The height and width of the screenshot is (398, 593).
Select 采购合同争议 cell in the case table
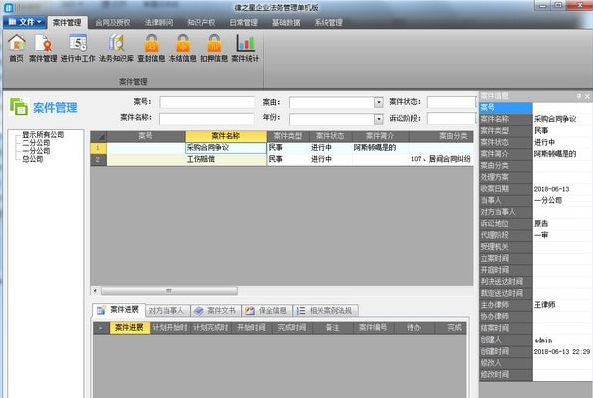click(226, 148)
